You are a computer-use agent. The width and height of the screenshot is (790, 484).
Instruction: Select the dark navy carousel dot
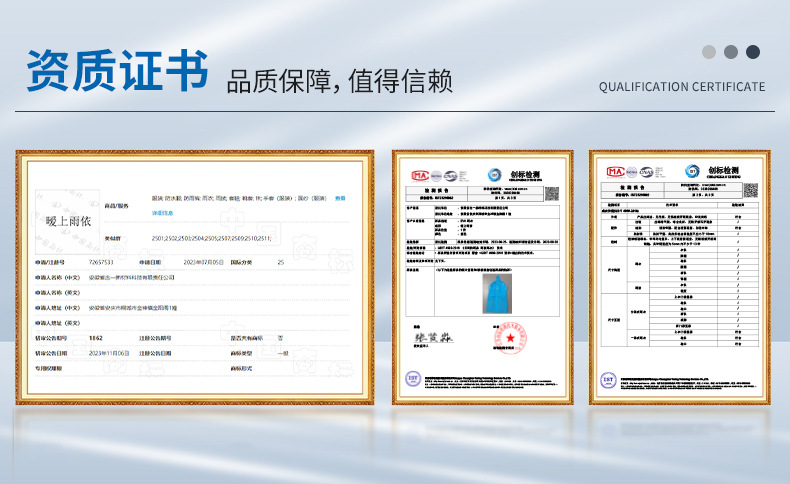tap(753, 52)
